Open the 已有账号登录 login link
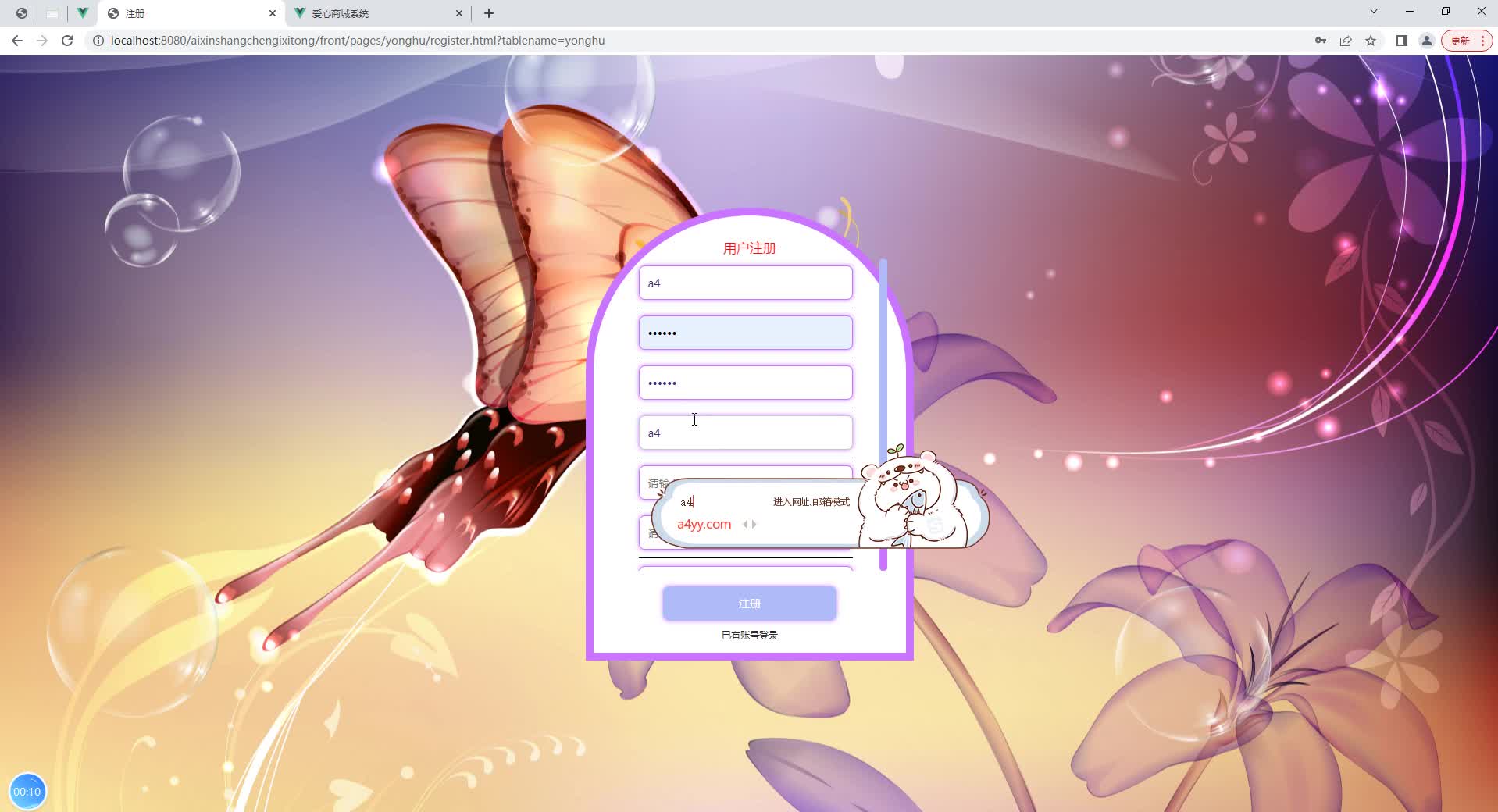 (x=750, y=635)
